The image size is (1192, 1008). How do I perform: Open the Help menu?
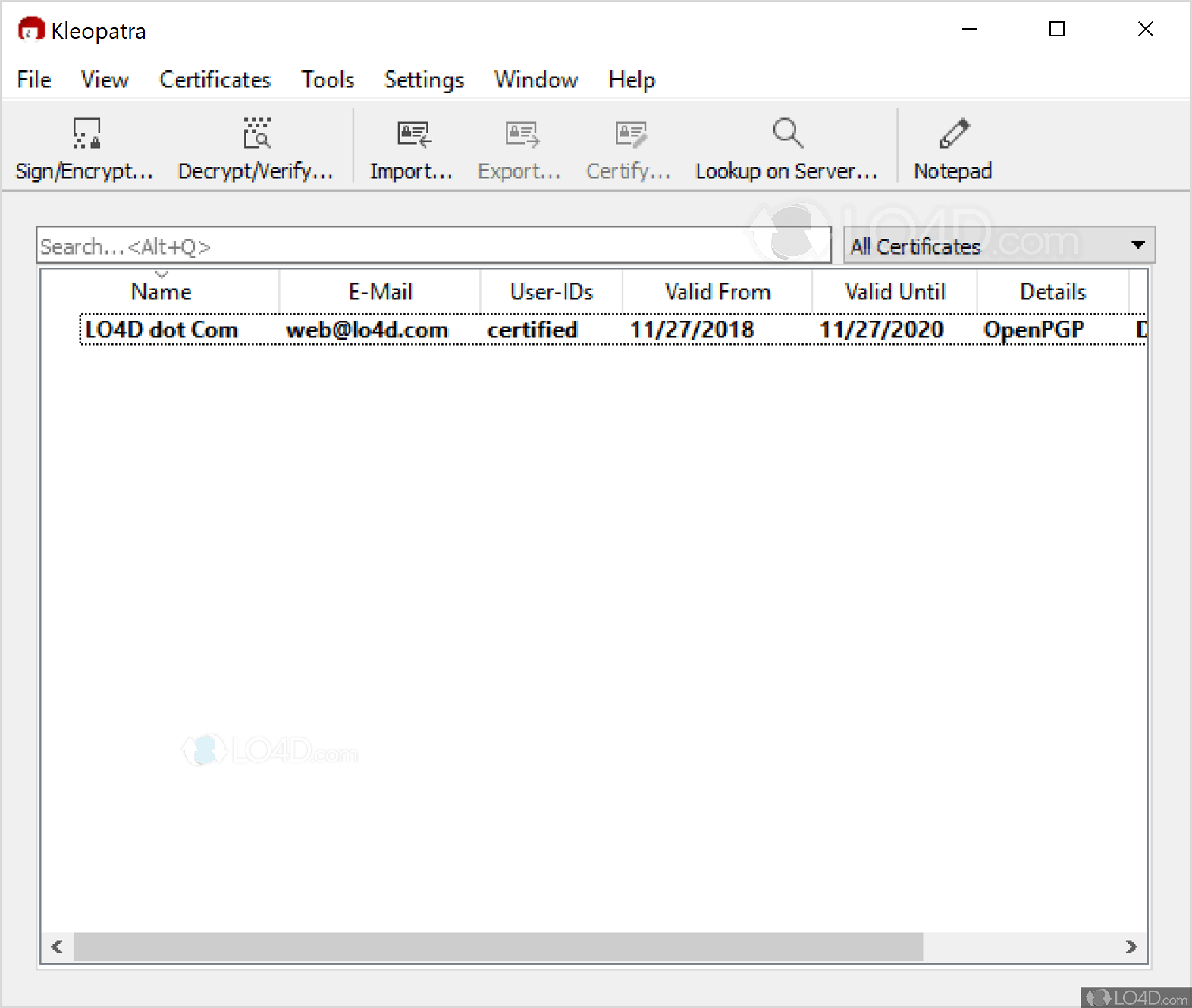click(632, 80)
